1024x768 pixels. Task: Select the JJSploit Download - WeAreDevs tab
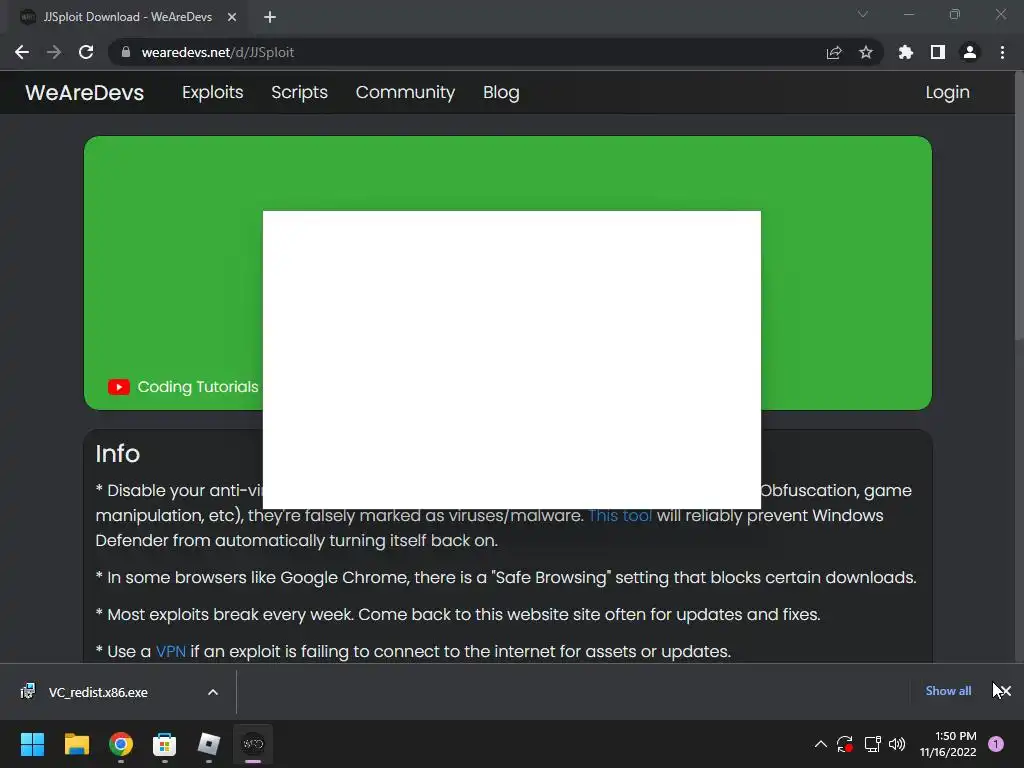(x=127, y=17)
